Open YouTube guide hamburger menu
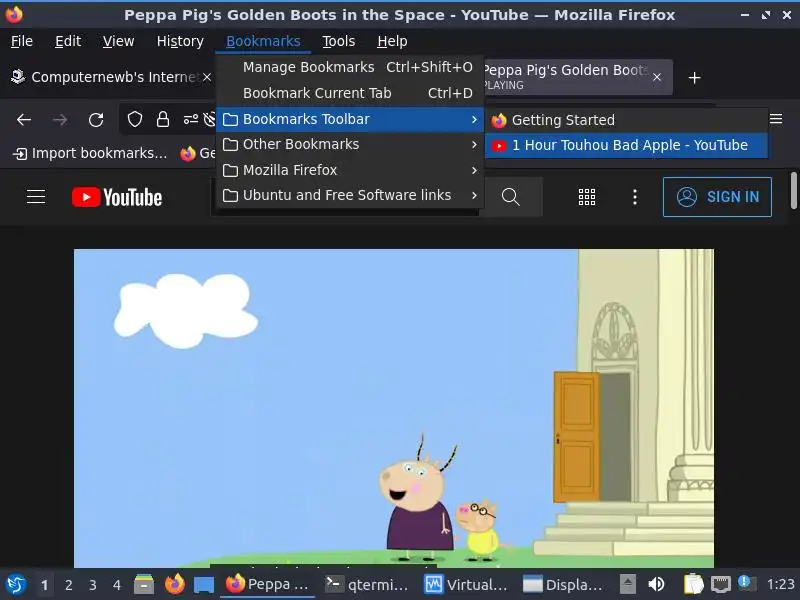Screen dimensions: 800x600 [x=36, y=197]
